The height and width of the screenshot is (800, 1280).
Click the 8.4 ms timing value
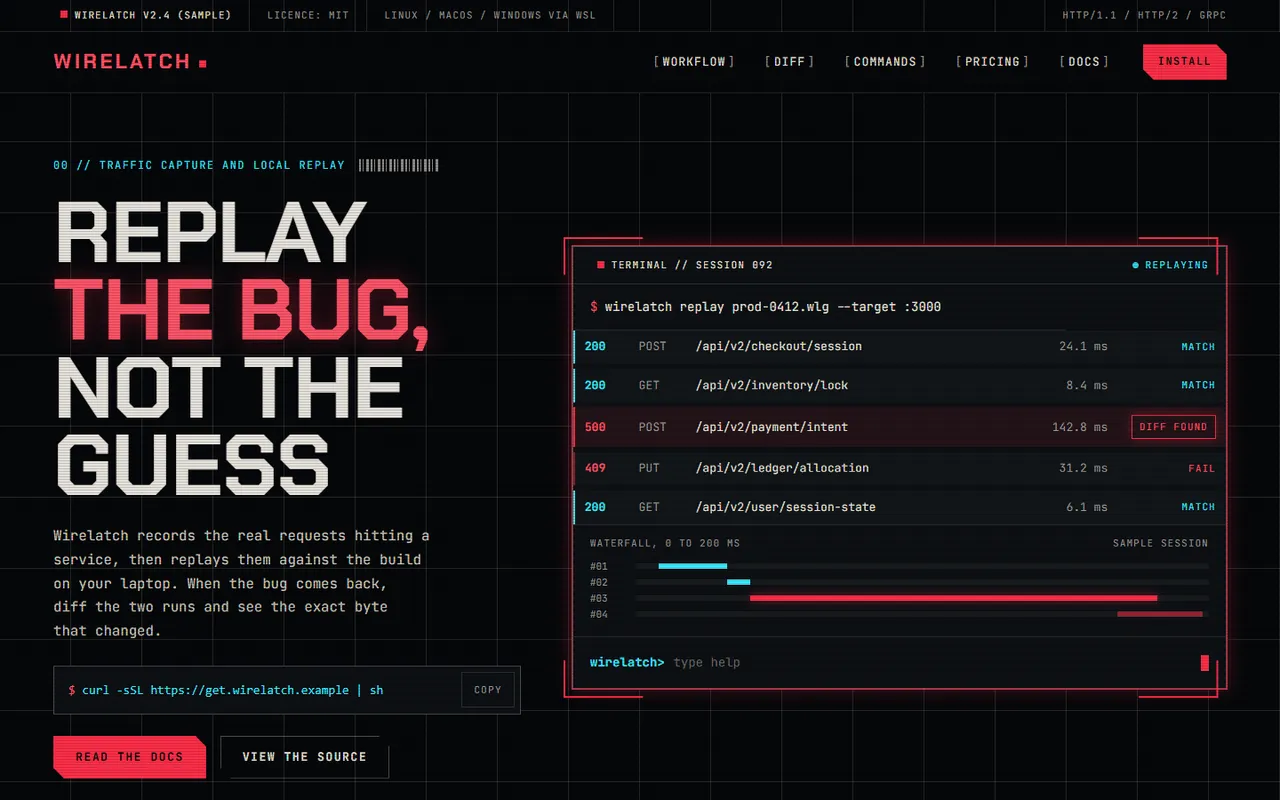(x=1087, y=385)
